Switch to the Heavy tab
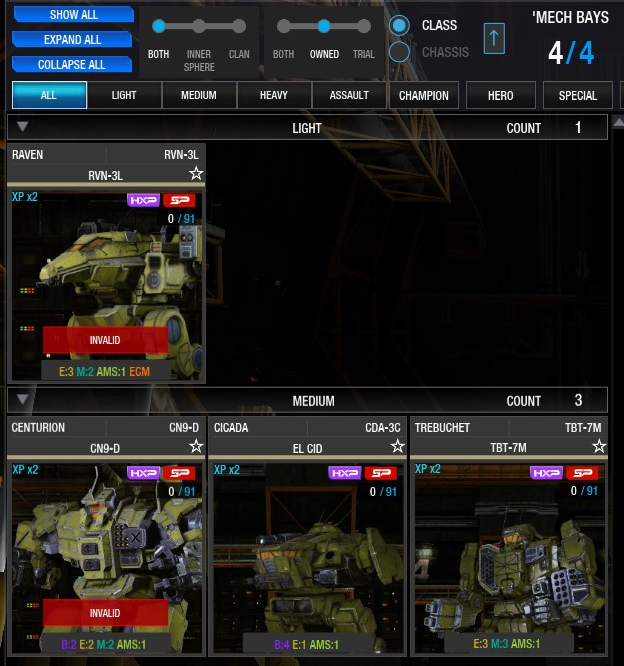 (274, 95)
